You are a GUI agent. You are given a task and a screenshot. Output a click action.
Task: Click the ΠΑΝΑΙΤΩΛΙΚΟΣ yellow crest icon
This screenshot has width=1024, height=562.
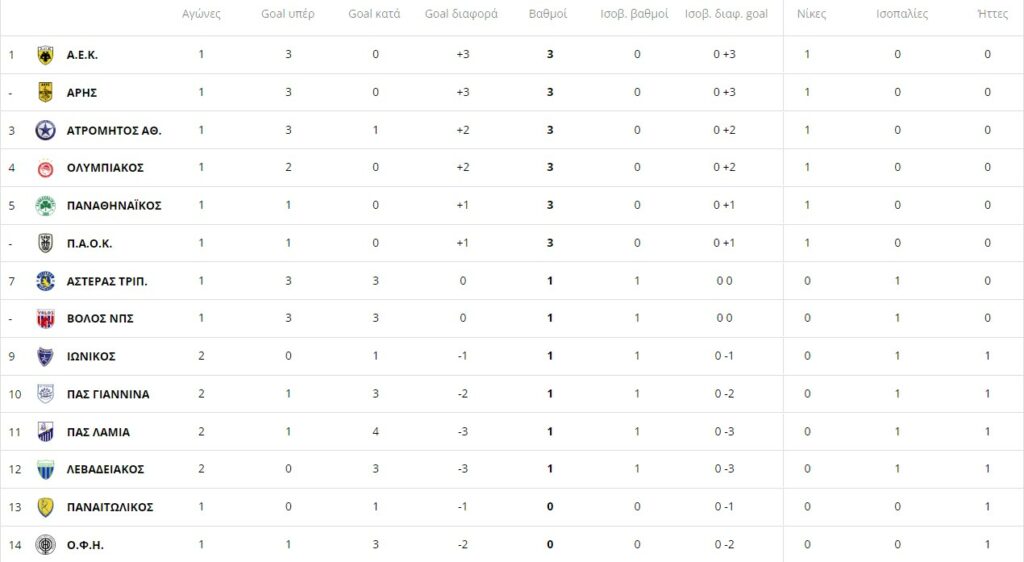(45, 507)
